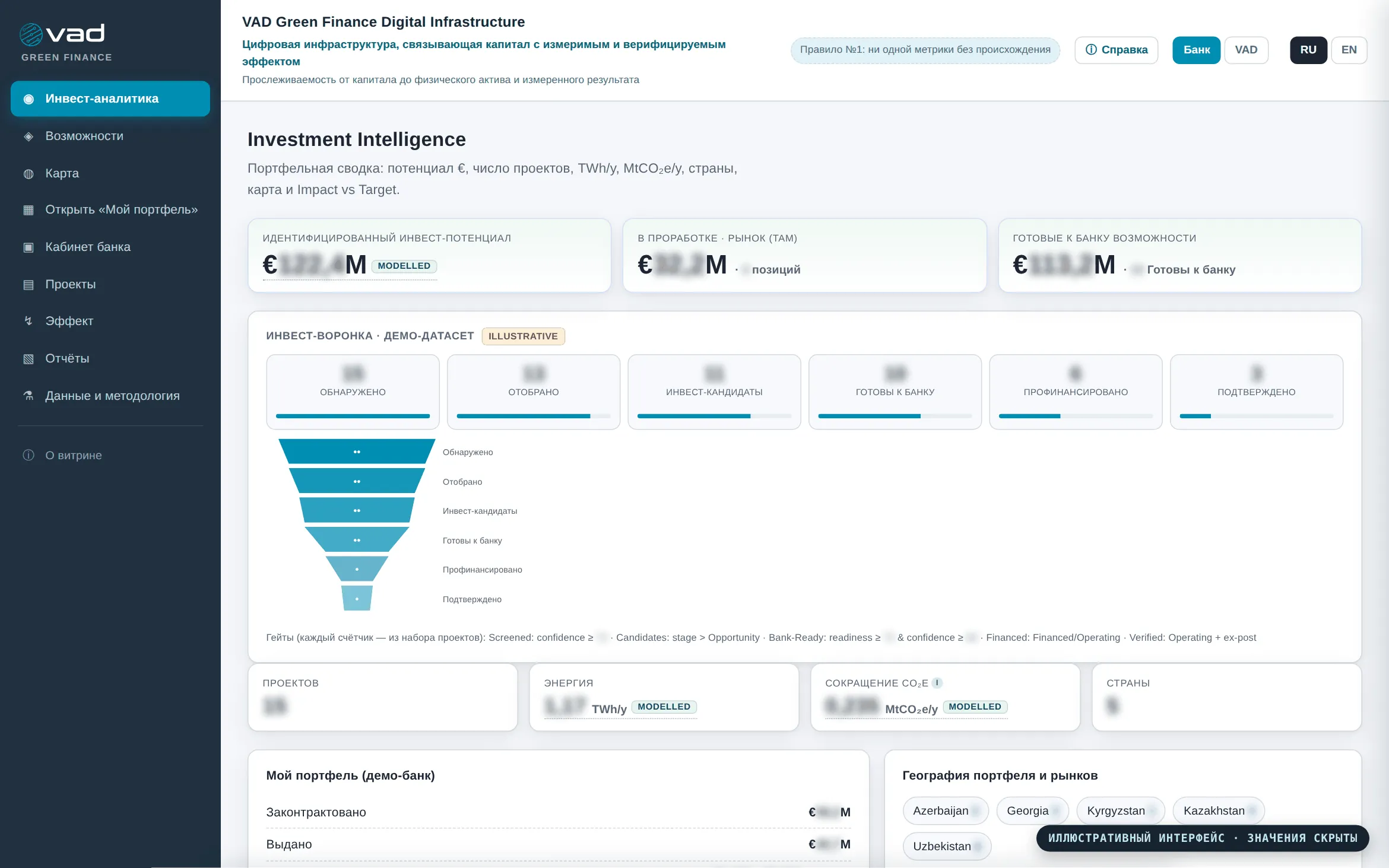Select the Azerbaijan country chip
Image resolution: width=1389 pixels, height=868 pixels.
point(946,811)
